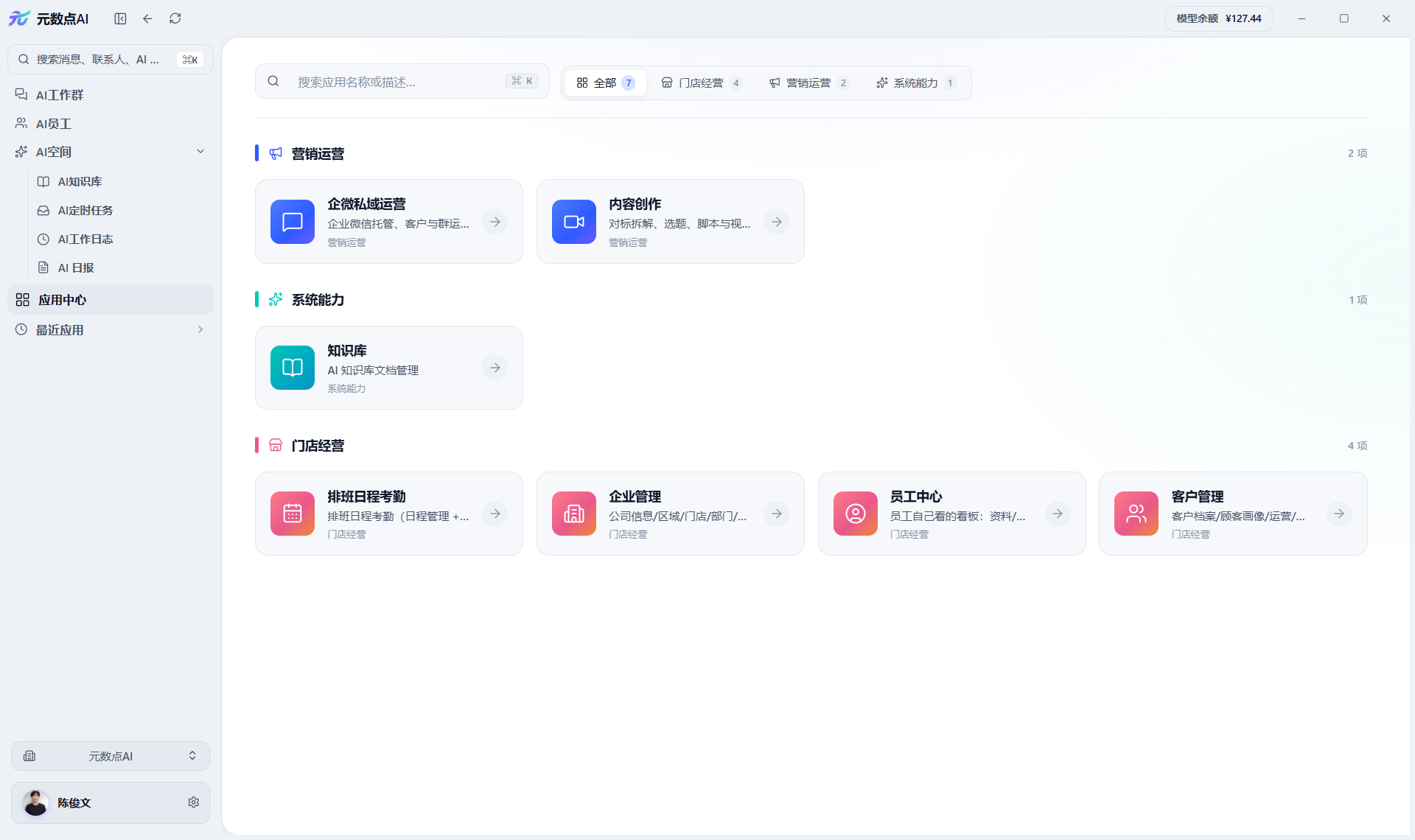The image size is (1415, 840).
Task: Collapse the AI空间 section chevron
Action: (x=200, y=152)
